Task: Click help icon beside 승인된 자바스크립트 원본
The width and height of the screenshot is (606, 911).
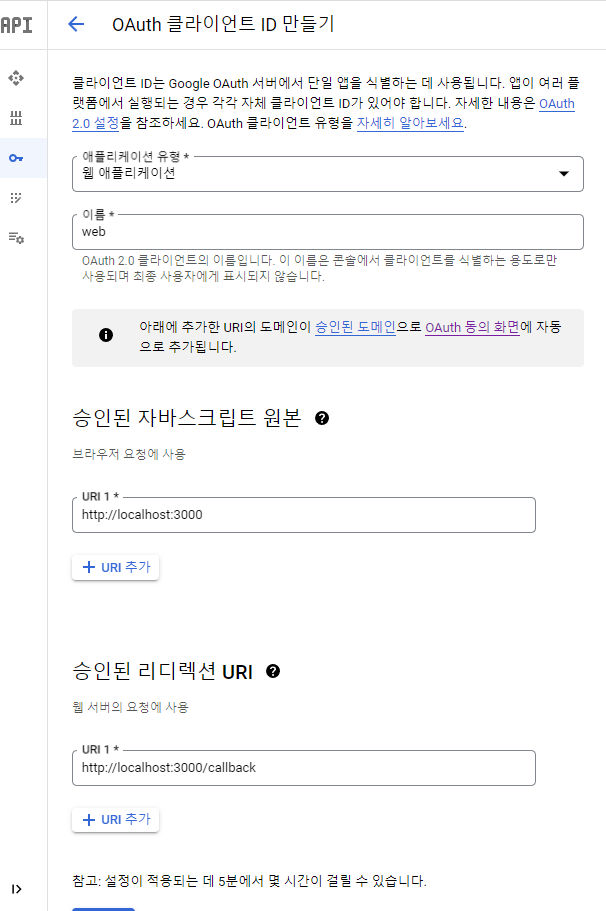Action: (322, 418)
